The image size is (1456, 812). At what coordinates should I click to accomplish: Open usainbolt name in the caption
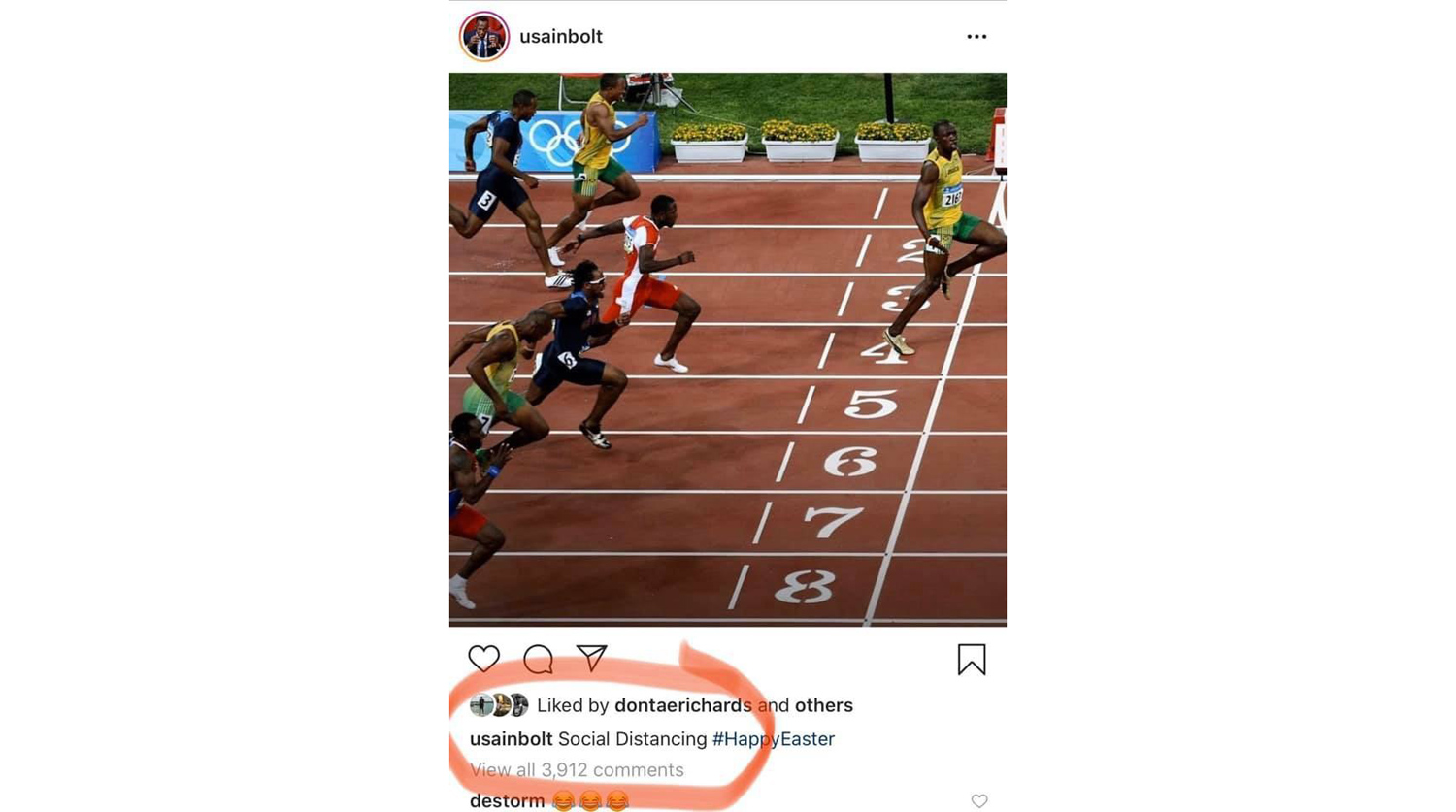[x=511, y=739]
